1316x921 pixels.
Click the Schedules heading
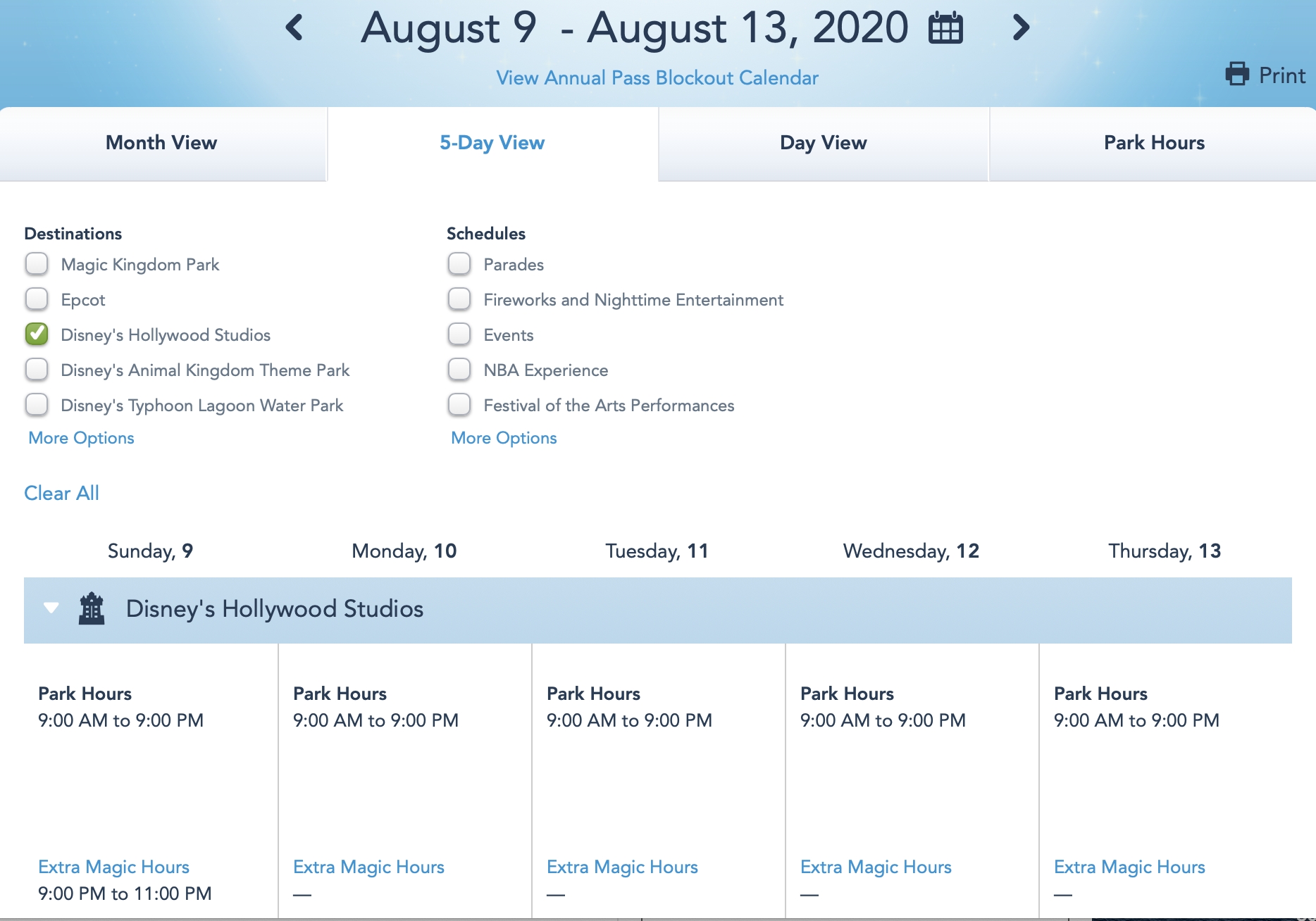pos(486,234)
